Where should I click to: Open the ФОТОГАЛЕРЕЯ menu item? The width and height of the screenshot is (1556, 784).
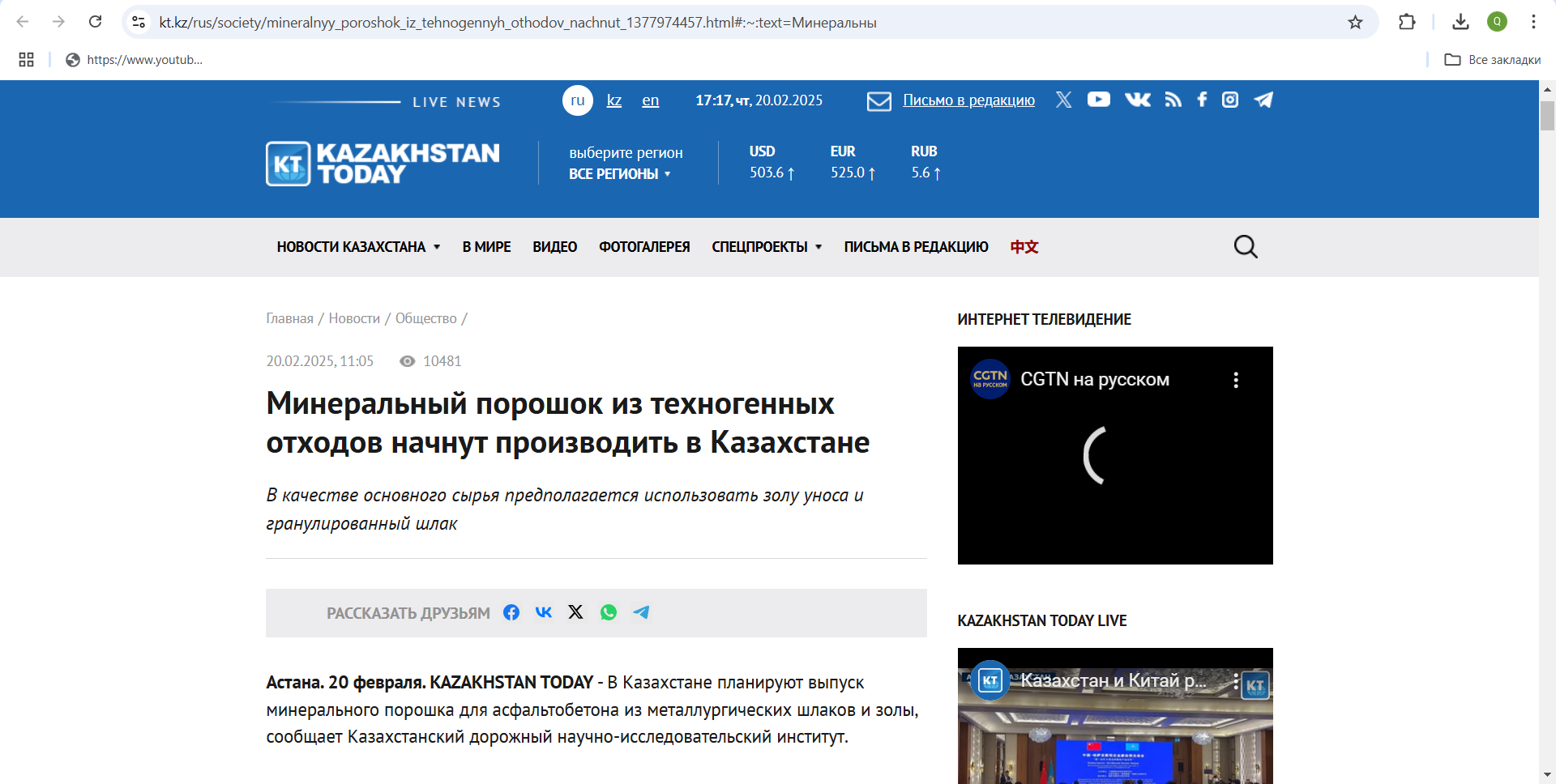[x=644, y=247]
